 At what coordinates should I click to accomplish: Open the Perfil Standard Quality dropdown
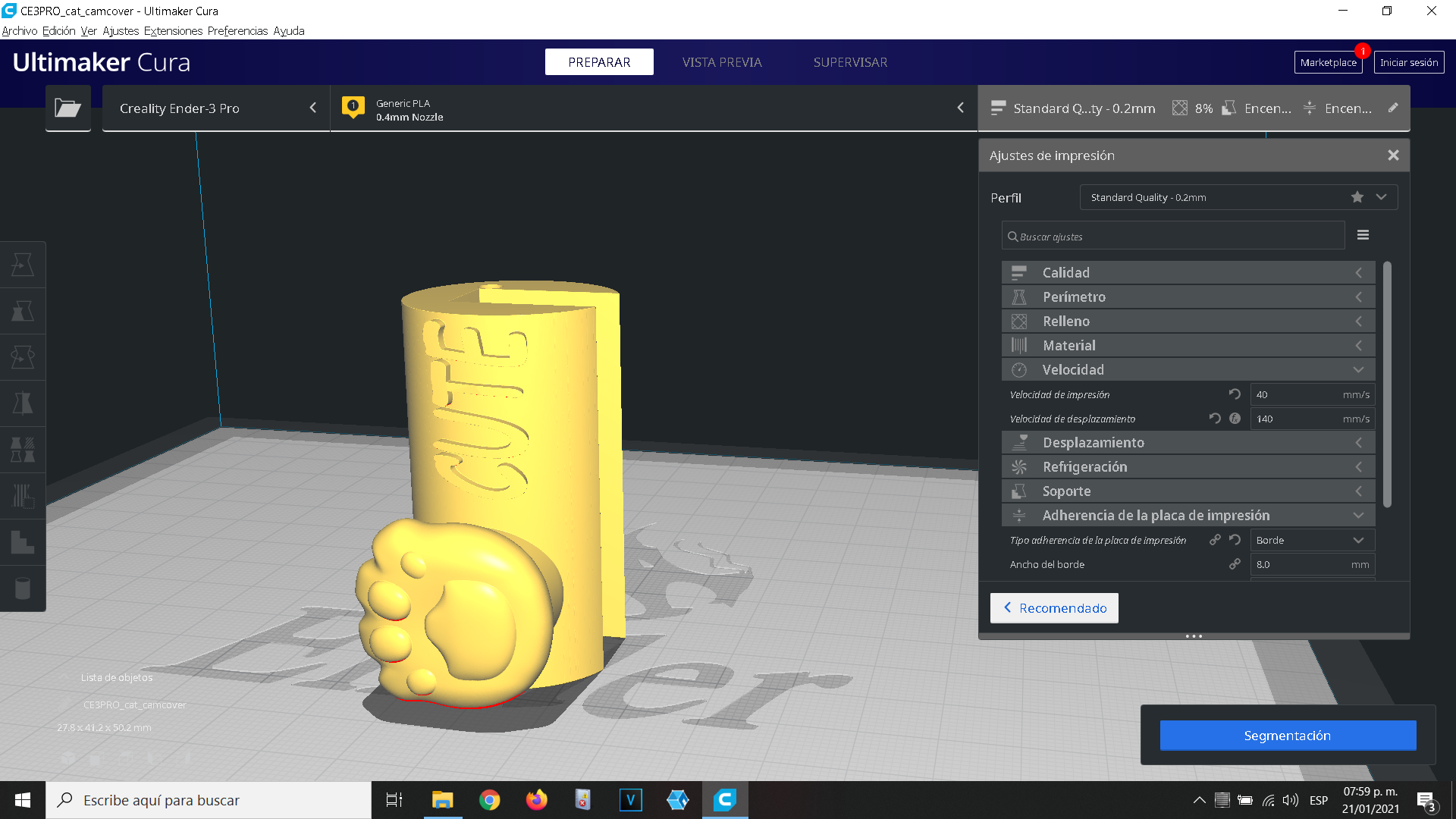point(1238,197)
